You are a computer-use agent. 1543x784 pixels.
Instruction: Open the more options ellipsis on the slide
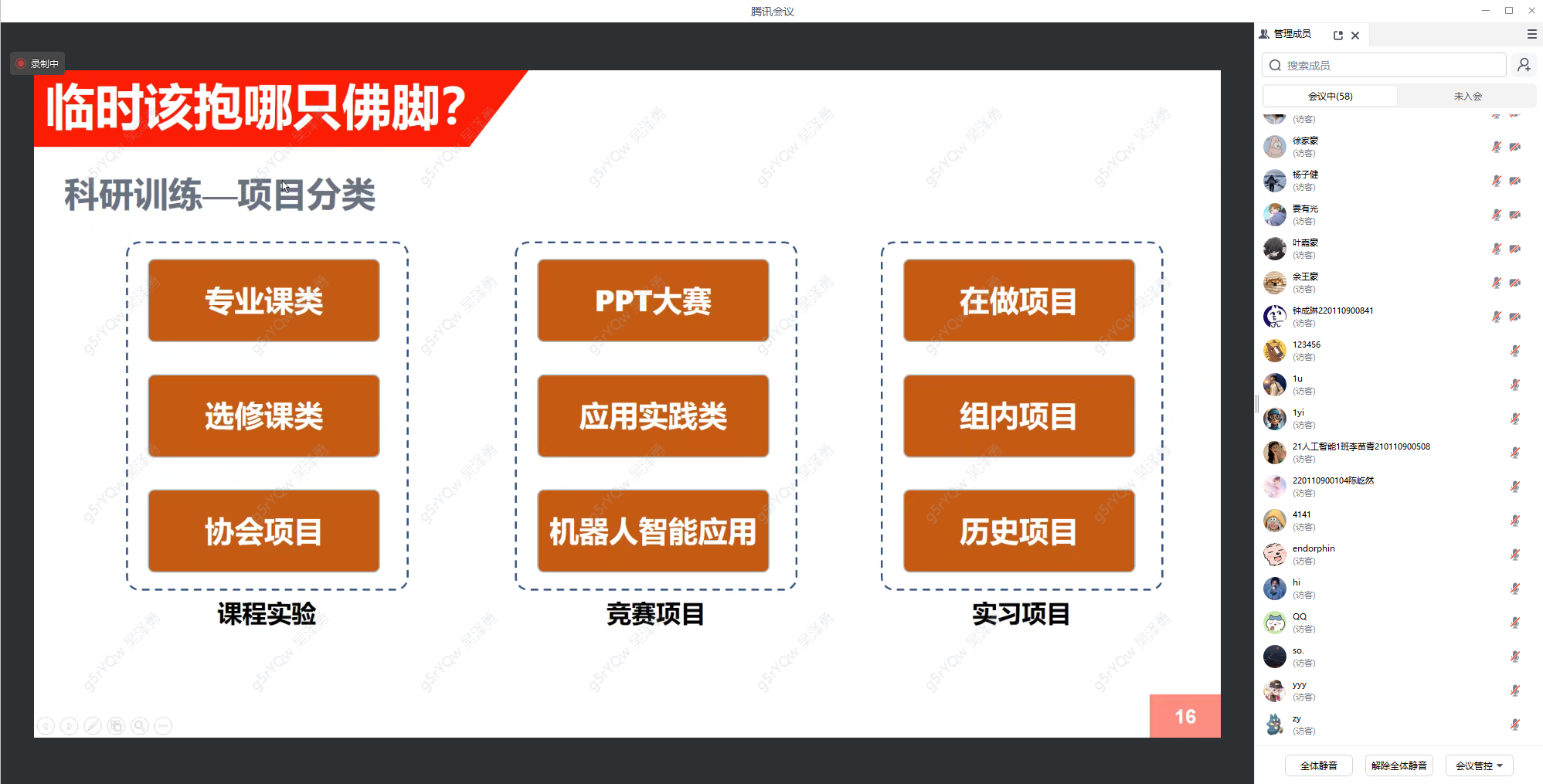point(163,726)
